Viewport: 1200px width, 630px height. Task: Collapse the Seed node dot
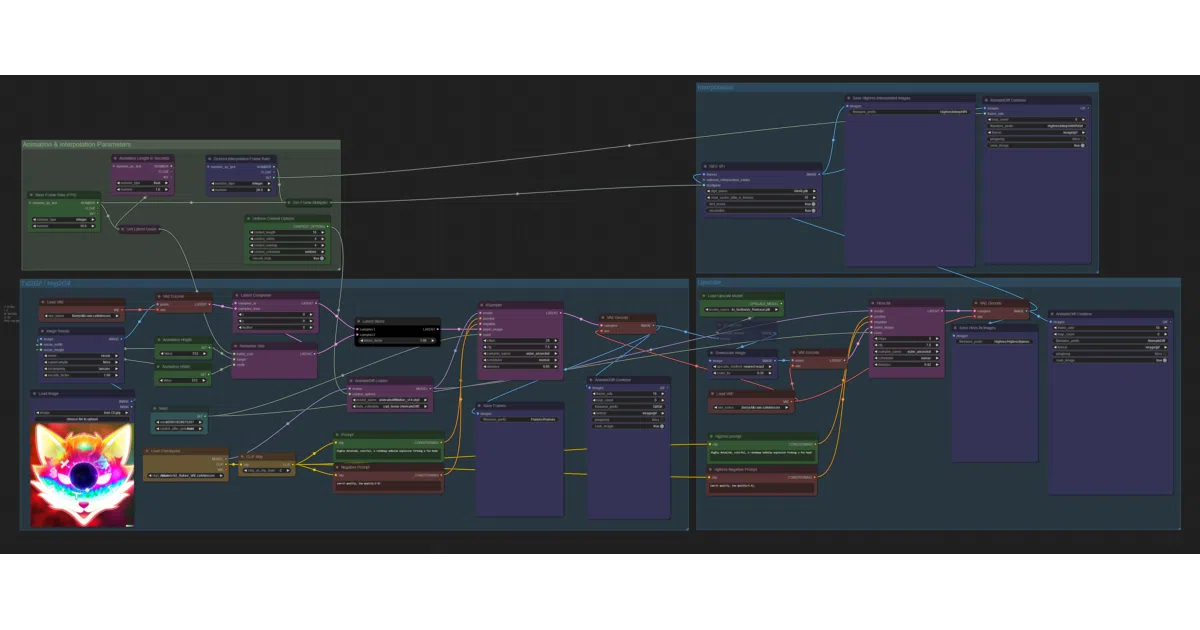click(x=155, y=408)
